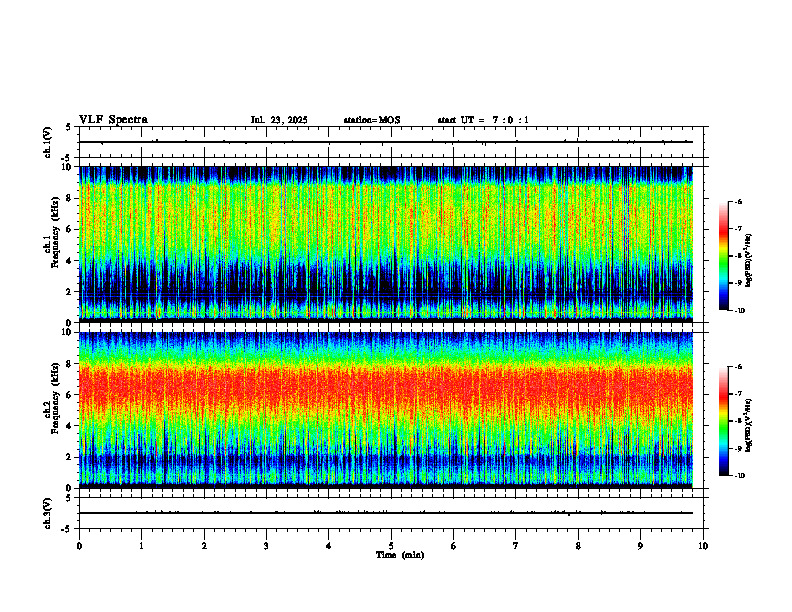Click the "4" kHz tick on ch.1 frequency axis
Viewport: 792px width, 612px height.
coord(70,261)
